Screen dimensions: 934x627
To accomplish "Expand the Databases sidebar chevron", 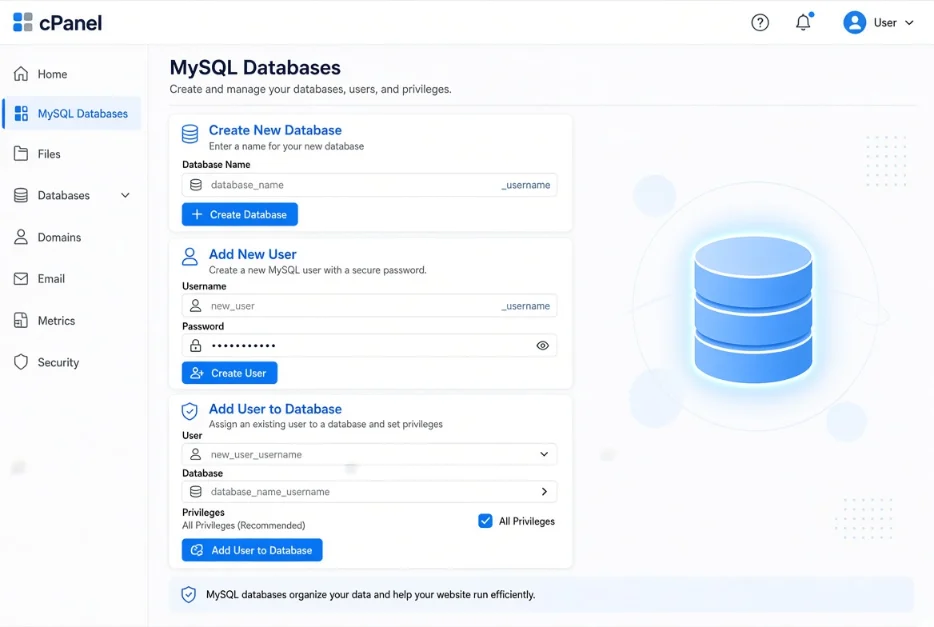I will pos(125,195).
